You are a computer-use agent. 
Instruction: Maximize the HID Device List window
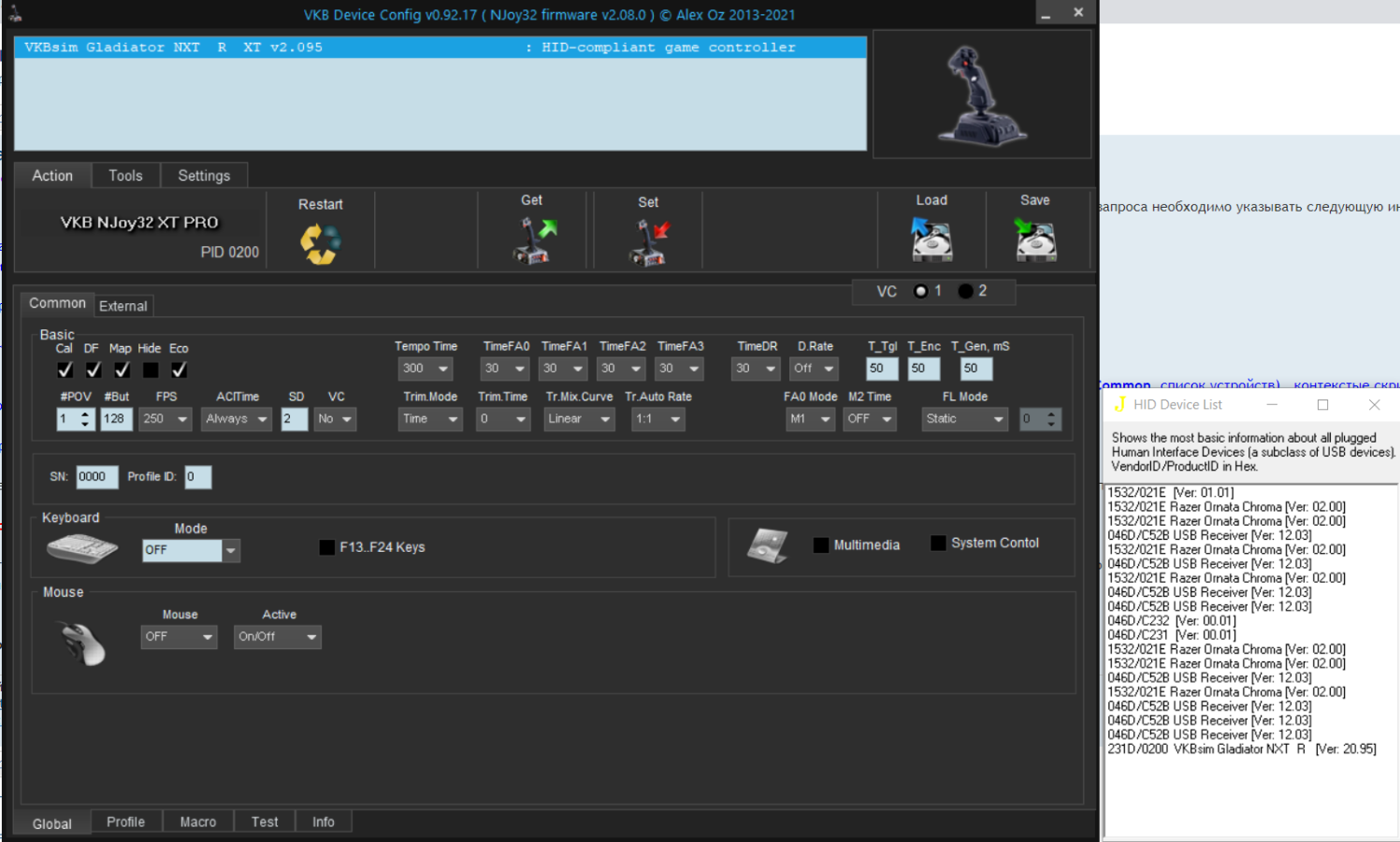[x=1322, y=404]
